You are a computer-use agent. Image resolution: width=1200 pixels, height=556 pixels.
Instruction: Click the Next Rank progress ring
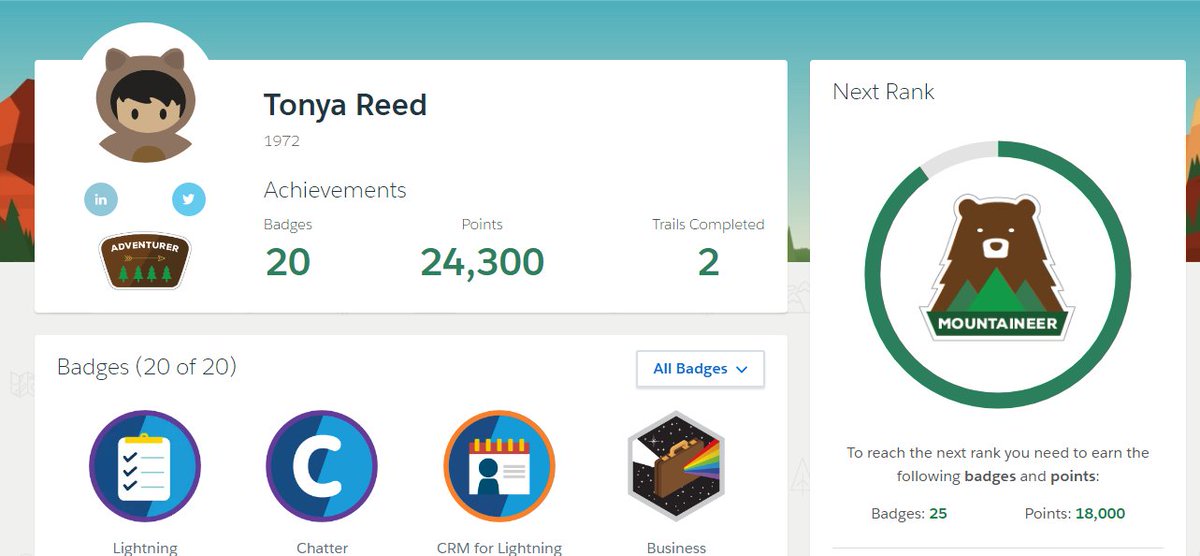click(x=997, y=273)
